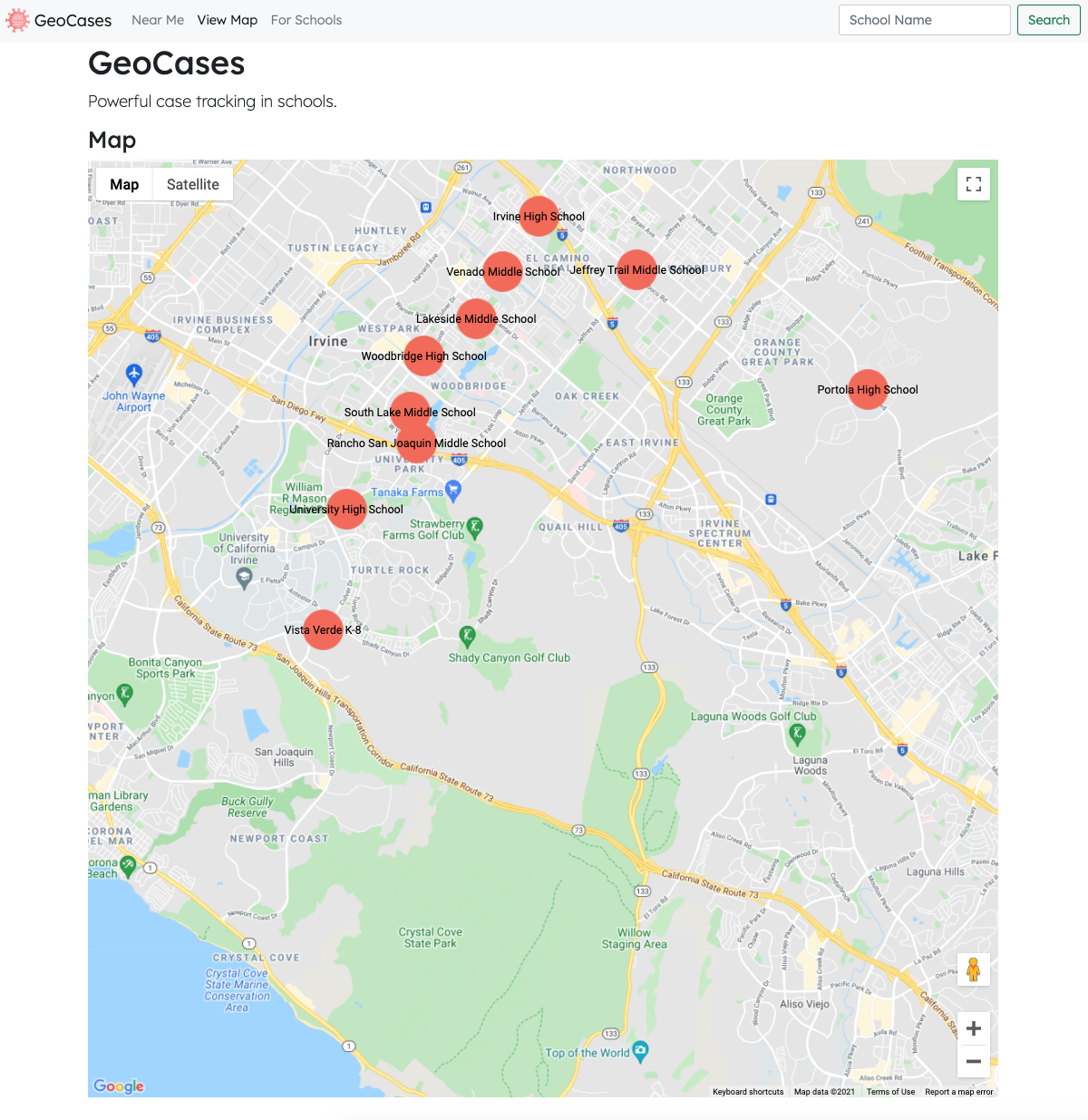
Task: Click Laguna Woods Golf Club pin
Action: (798, 733)
